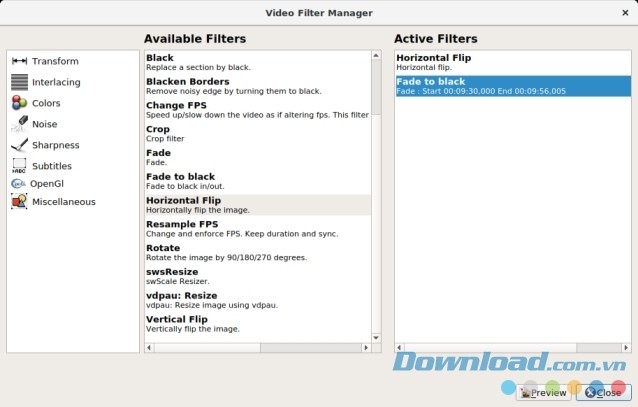Pick the Sharpness category icon
The width and height of the screenshot is (638, 407).
tap(19, 145)
